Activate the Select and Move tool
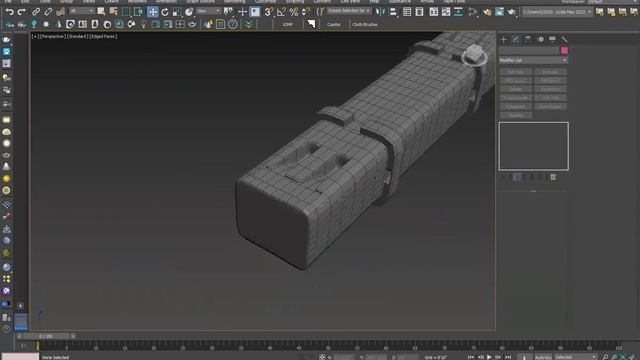 [x=153, y=12]
